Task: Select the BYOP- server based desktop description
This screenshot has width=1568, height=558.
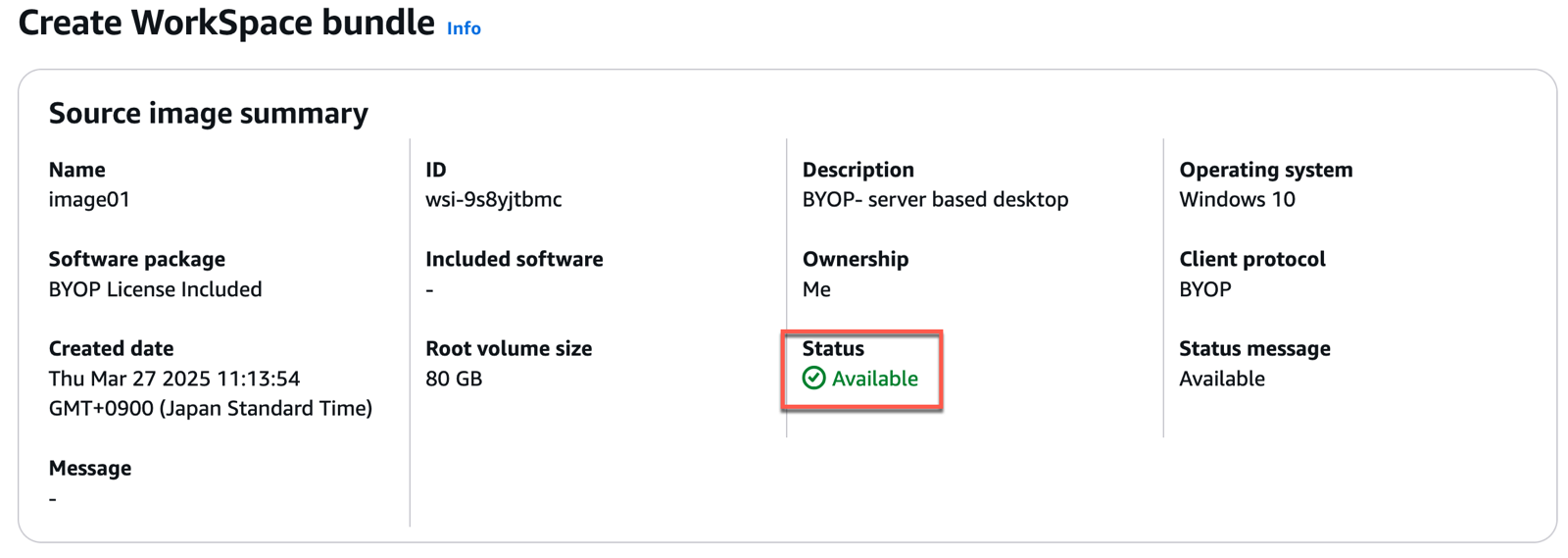Action: coord(935,199)
